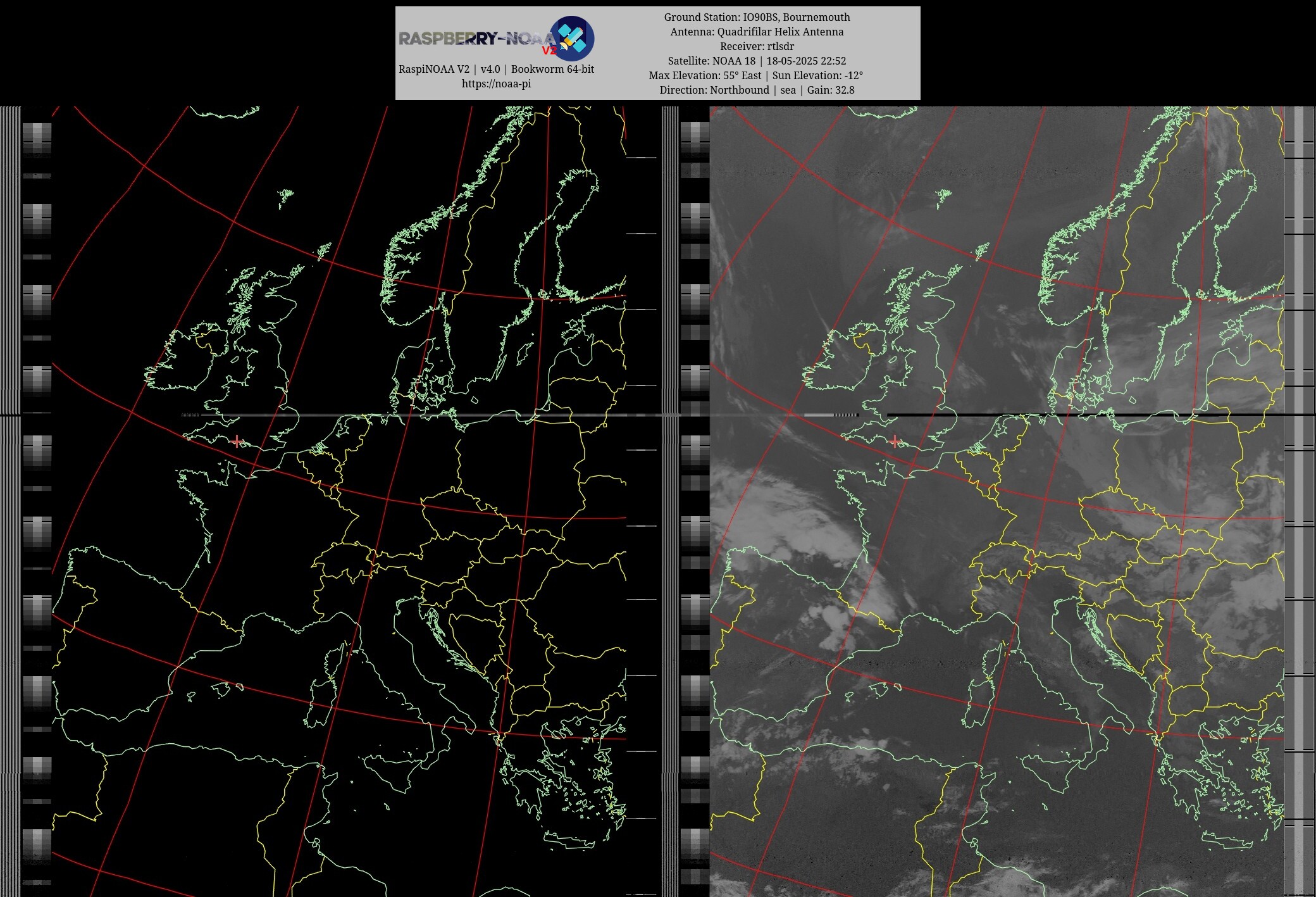Select the 'Antenna: Quadrifilar Helix Antenna' line

pyautogui.click(x=757, y=32)
